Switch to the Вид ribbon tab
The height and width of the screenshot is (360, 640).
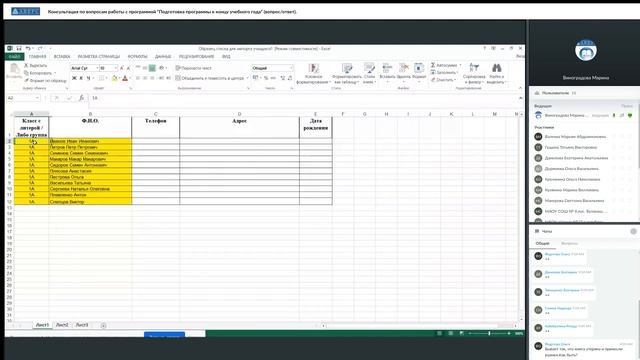tap(226, 57)
